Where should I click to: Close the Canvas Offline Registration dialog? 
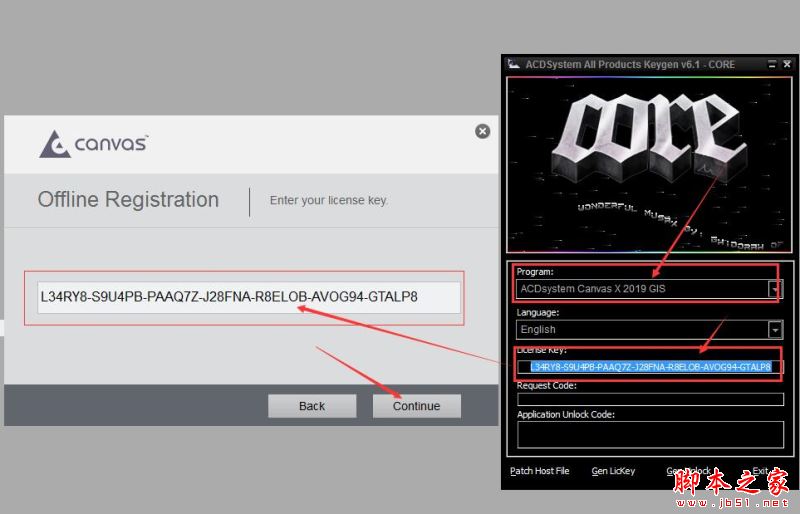pyautogui.click(x=482, y=131)
